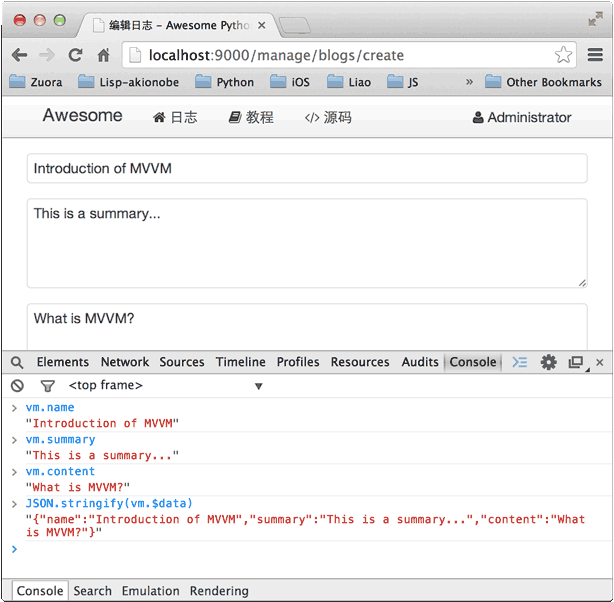Close the DevTools panel
Viewport: 614px width, 602px height.
click(x=600, y=362)
